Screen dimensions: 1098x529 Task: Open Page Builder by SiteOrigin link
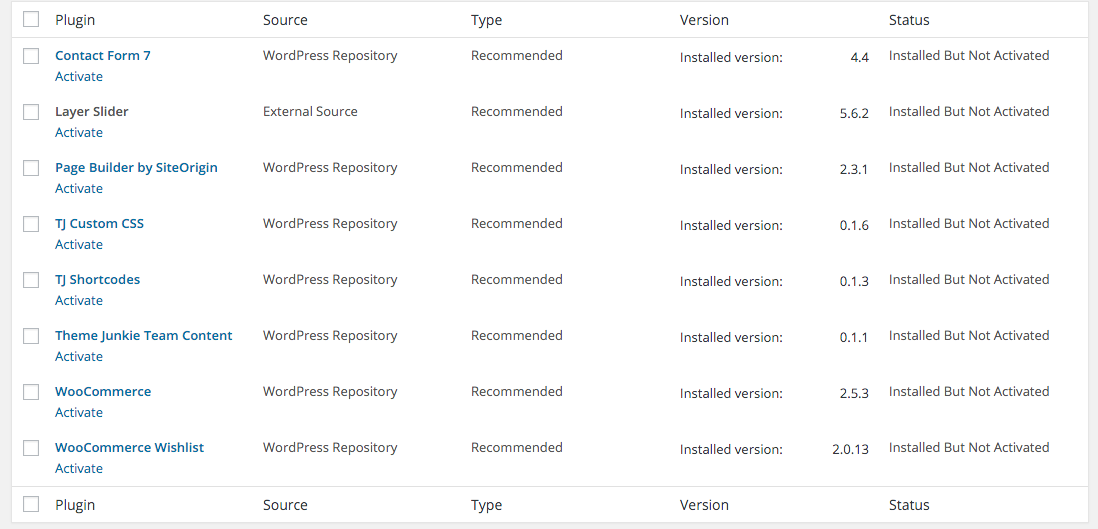[137, 167]
